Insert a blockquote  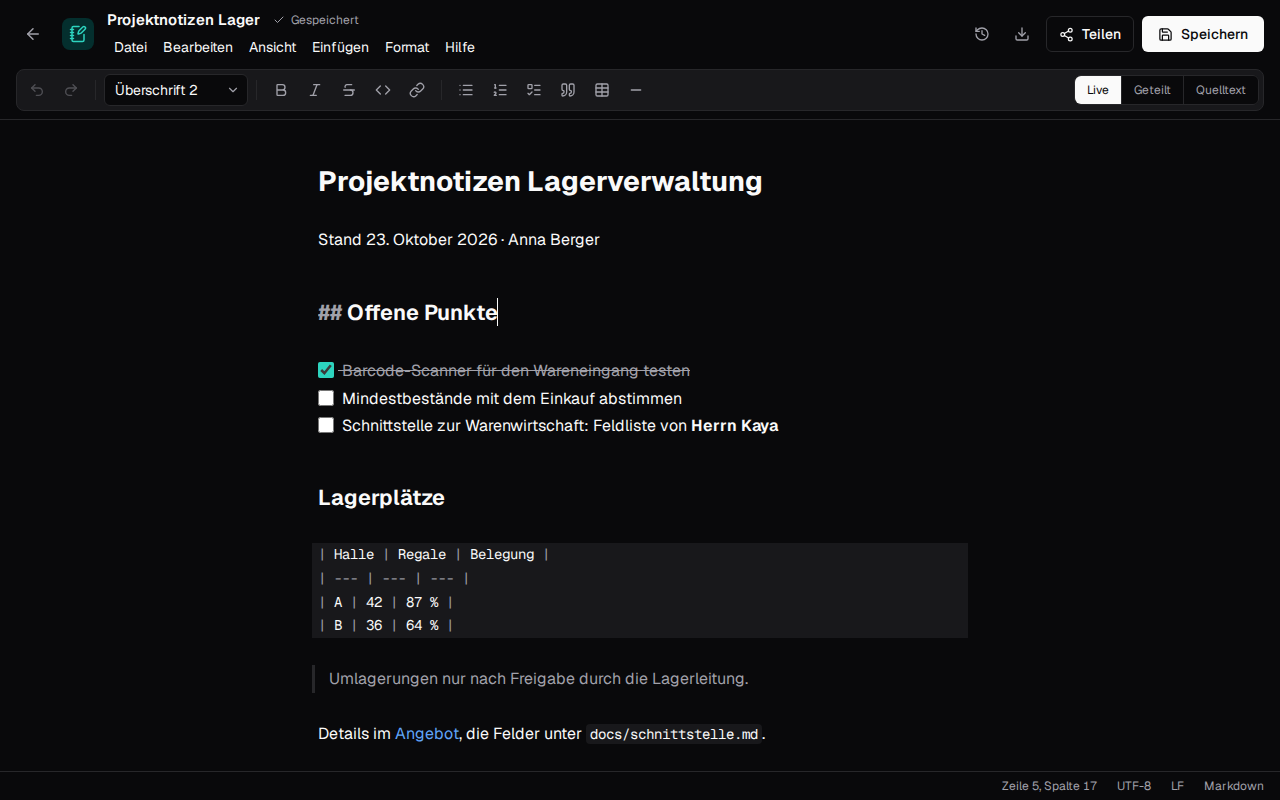(x=568, y=90)
